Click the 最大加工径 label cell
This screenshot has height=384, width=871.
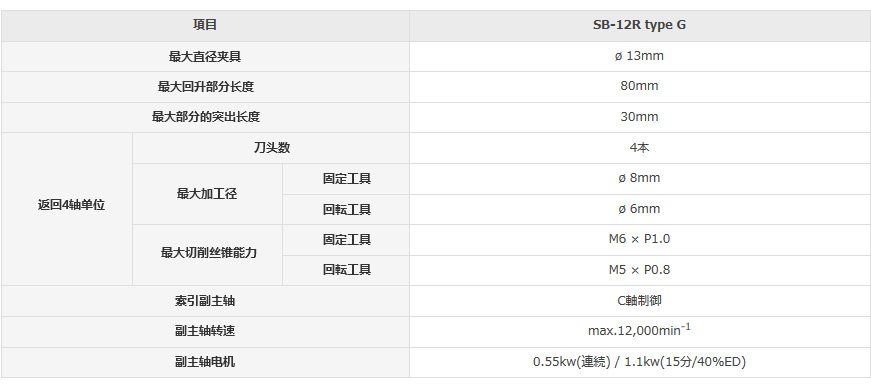(x=207, y=194)
